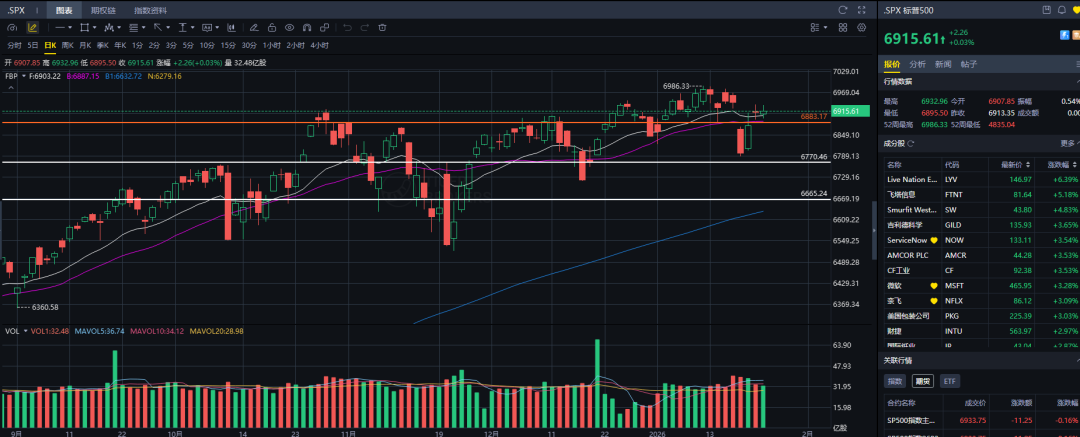
Task: Click the four-square grid layout icon
Action: 844,27
